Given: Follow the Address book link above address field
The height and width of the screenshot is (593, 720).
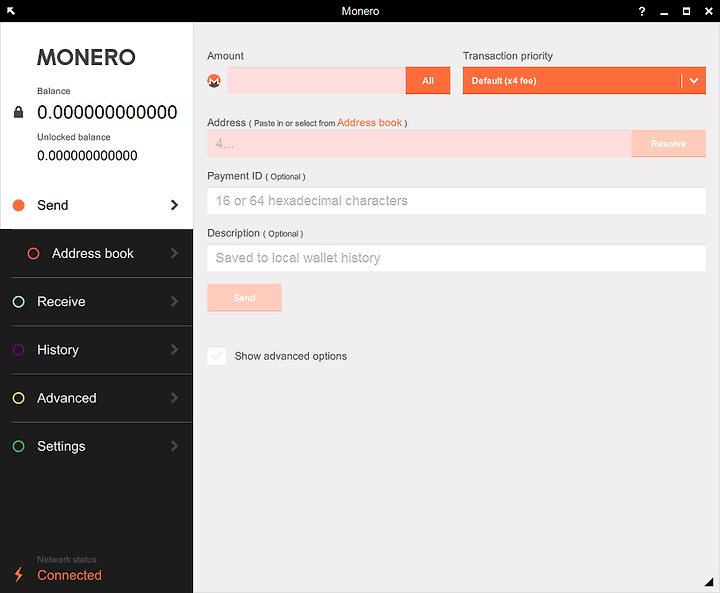Looking at the screenshot, I should (x=370, y=123).
